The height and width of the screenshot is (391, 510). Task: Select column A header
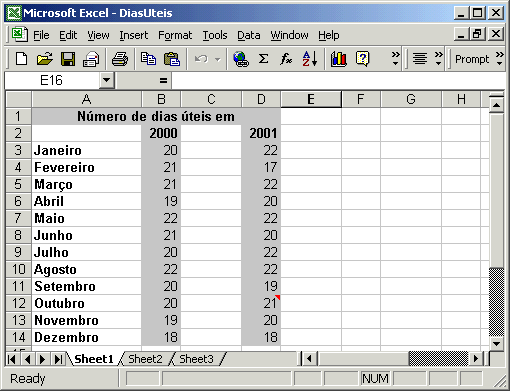coord(86,99)
